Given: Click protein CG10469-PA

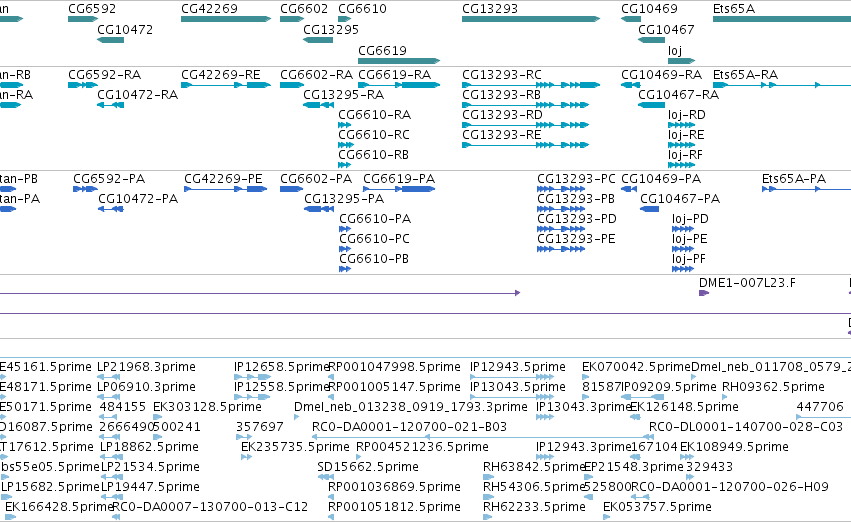Looking at the screenshot, I should click(661, 179).
